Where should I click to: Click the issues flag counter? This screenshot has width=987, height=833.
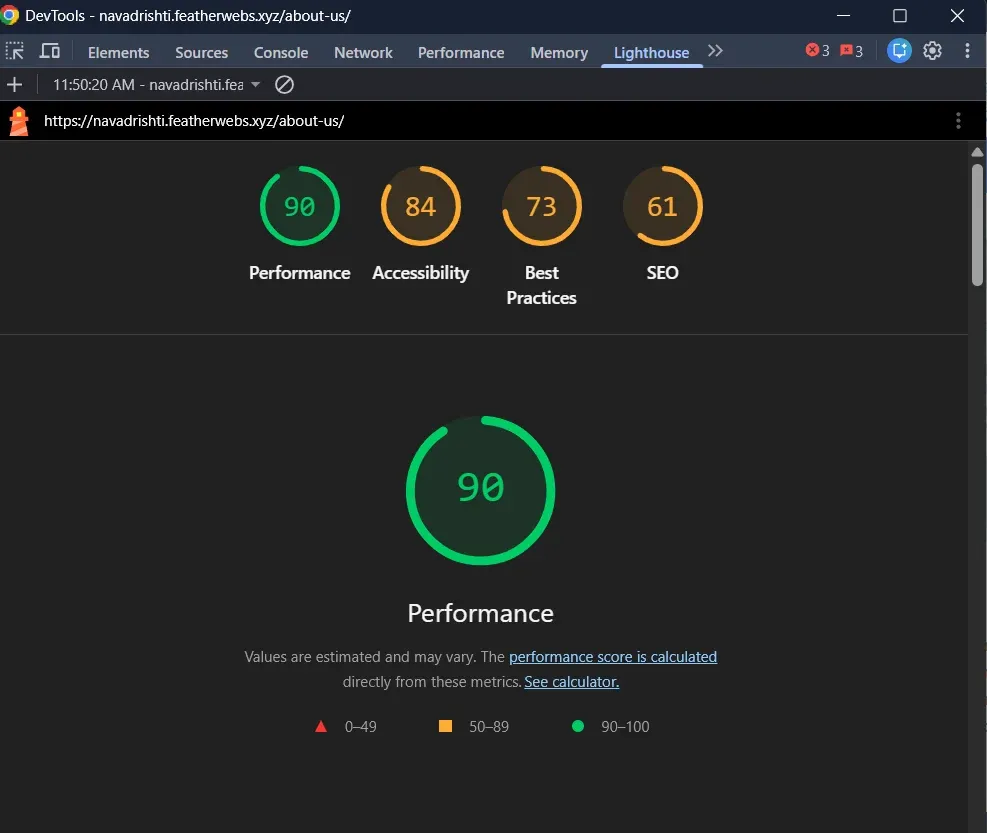coord(851,50)
